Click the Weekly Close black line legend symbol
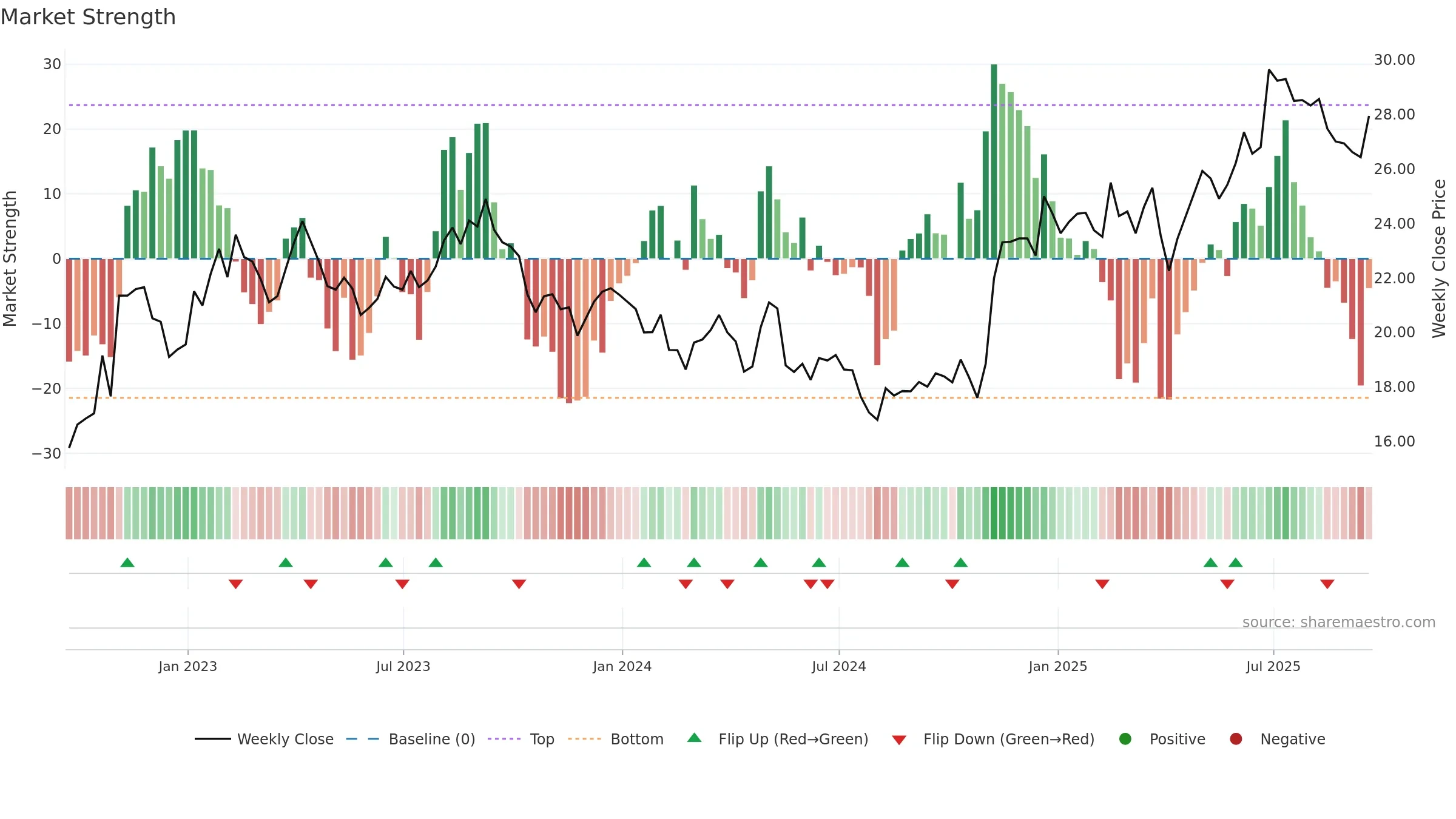The image size is (1456, 819). (x=212, y=739)
